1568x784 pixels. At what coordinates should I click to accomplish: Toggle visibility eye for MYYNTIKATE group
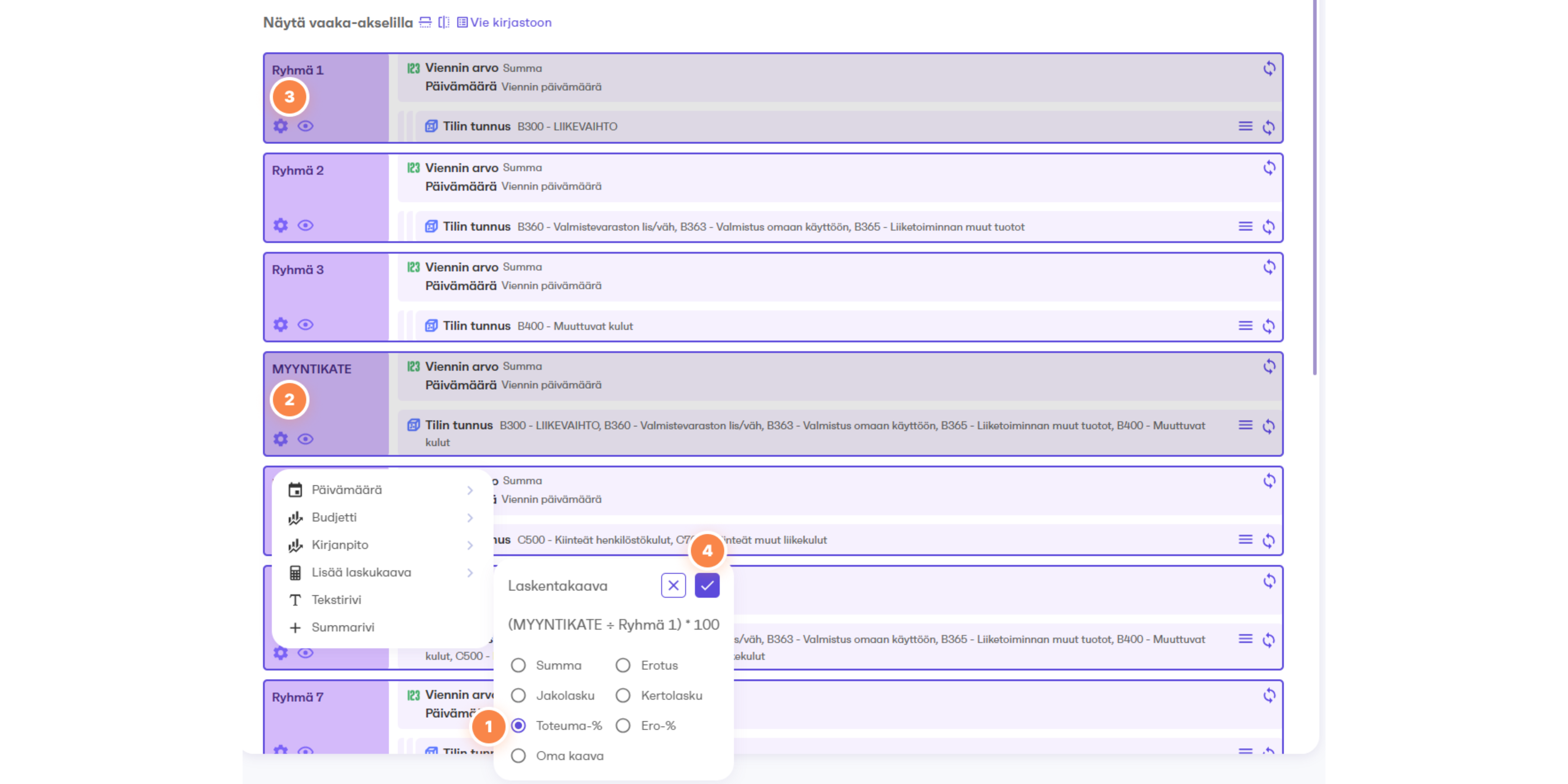(306, 439)
